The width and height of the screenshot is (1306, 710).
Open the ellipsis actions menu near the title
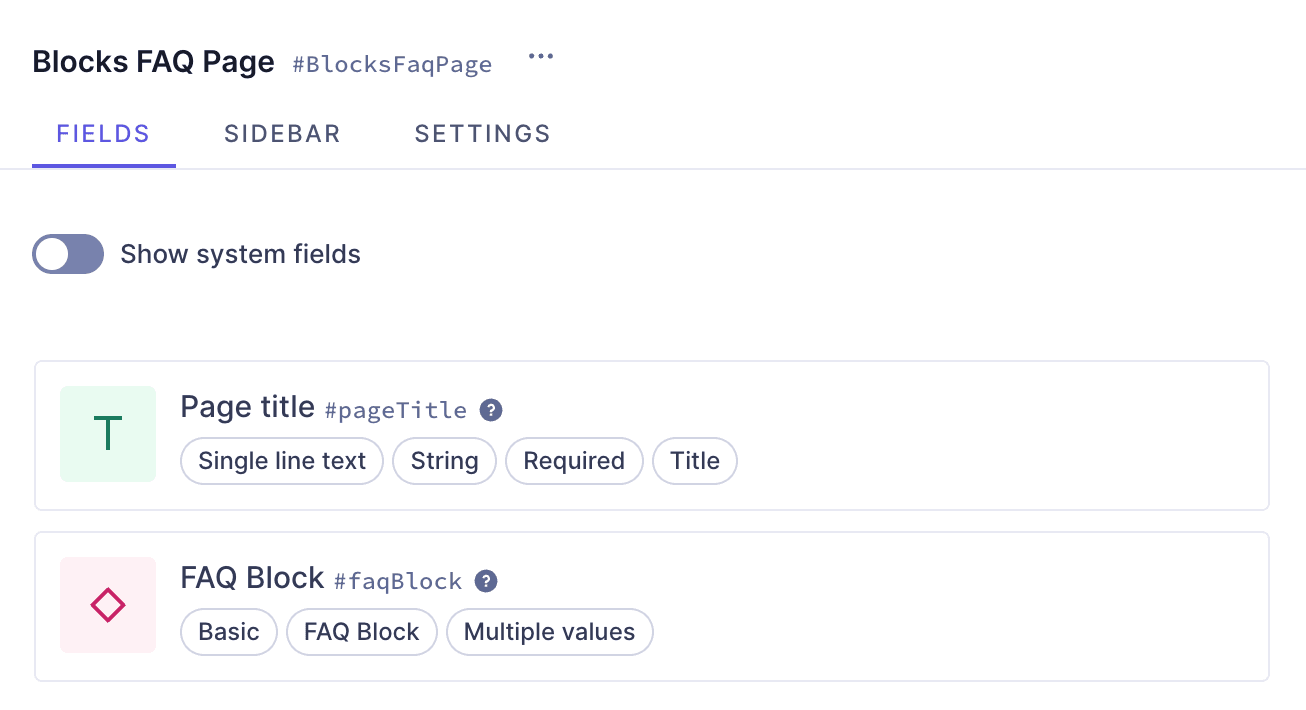[x=540, y=56]
